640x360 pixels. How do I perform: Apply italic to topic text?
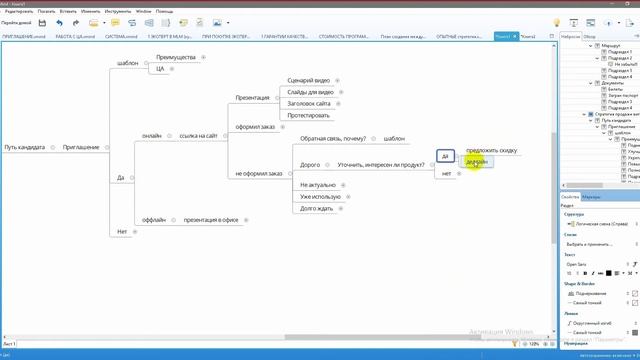tap(593, 273)
